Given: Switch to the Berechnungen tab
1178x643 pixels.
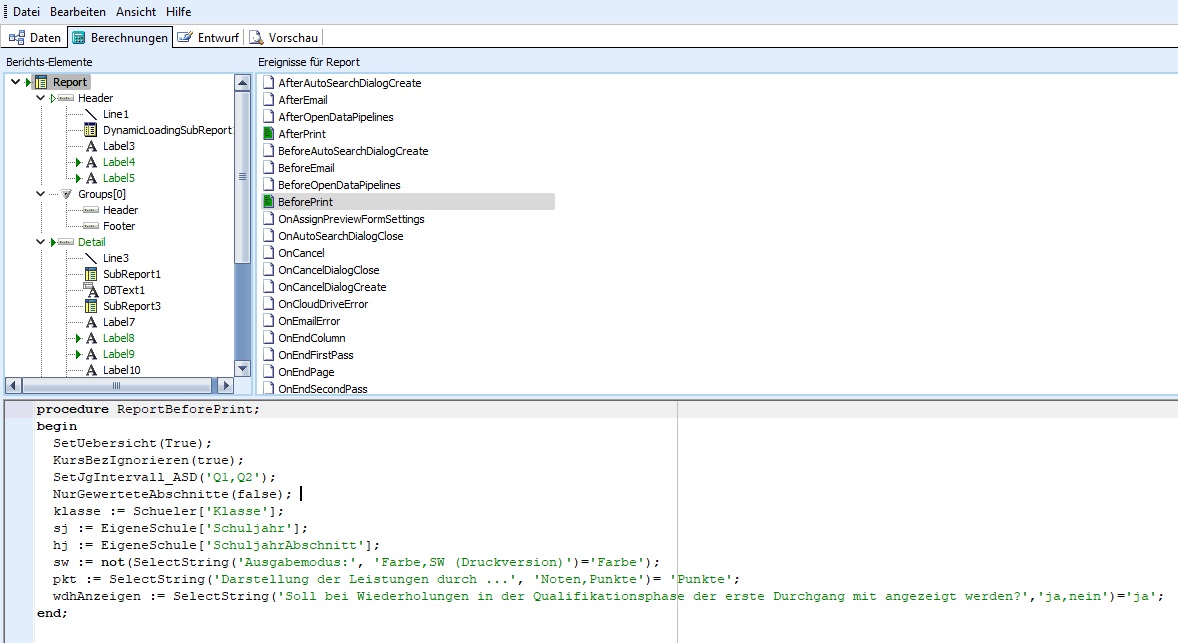Looking at the screenshot, I should tap(120, 38).
